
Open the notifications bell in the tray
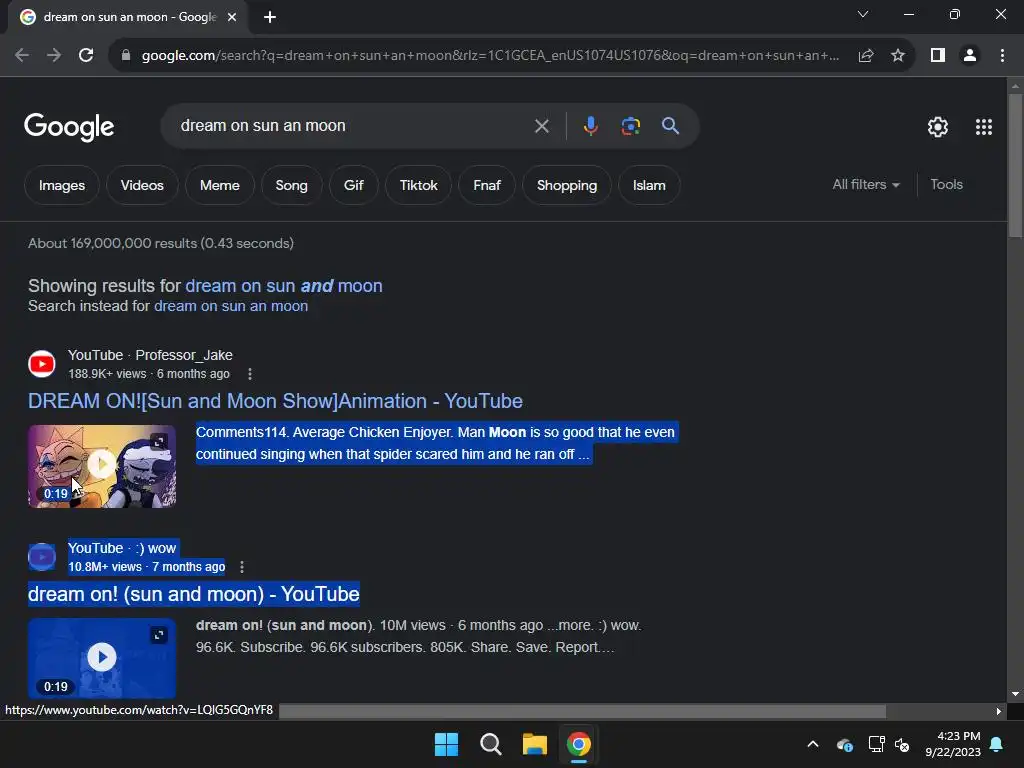(x=997, y=744)
